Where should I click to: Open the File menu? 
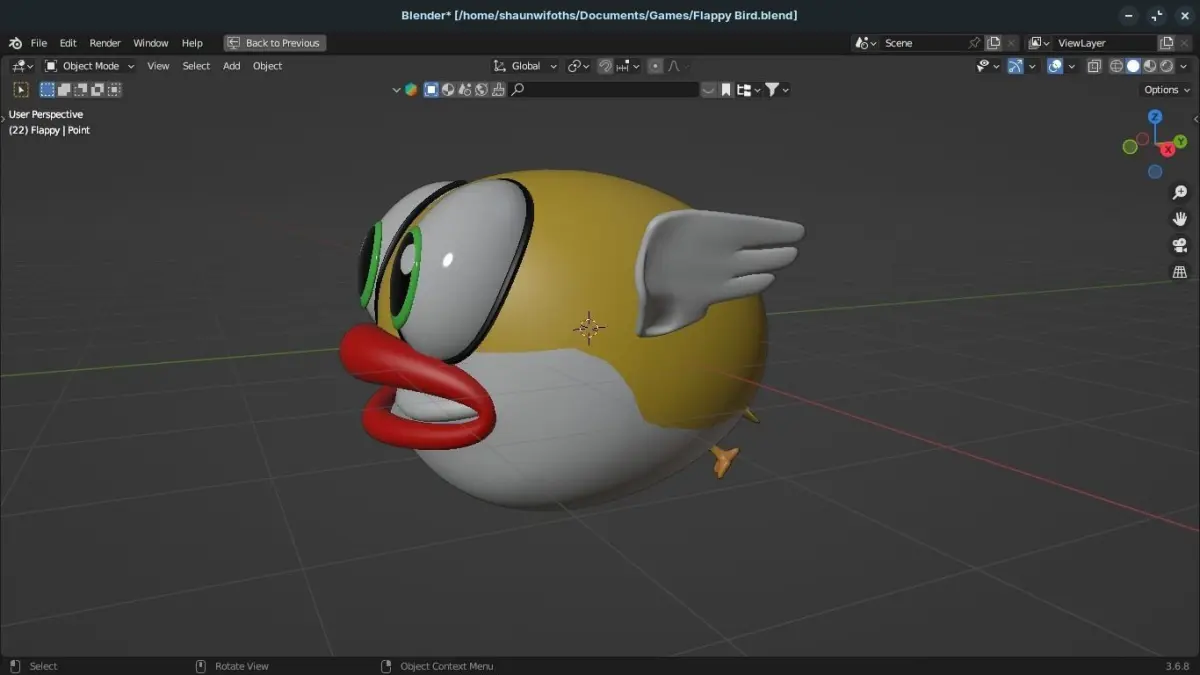(x=39, y=43)
